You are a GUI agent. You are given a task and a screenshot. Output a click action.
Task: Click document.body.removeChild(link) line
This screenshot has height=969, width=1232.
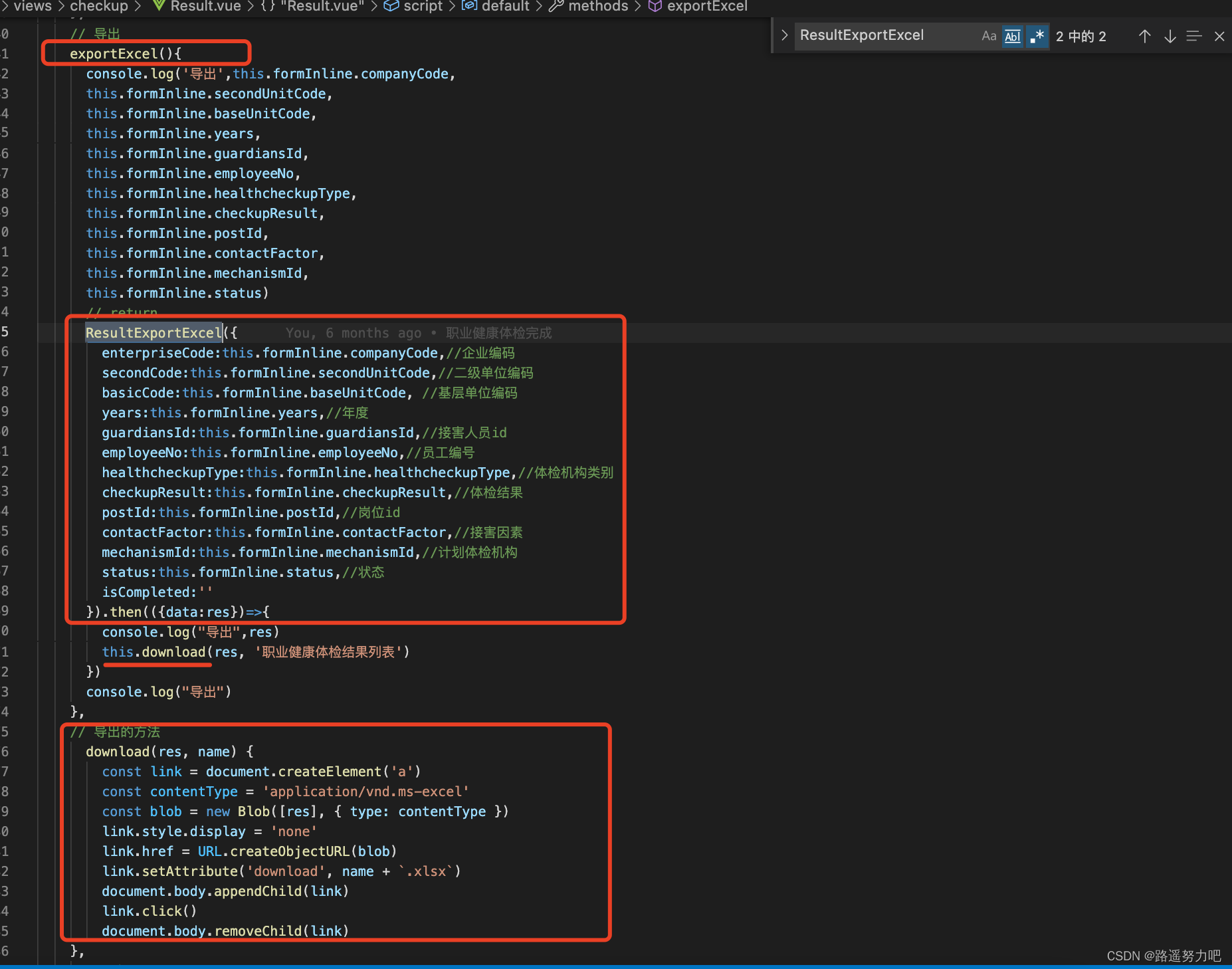click(225, 931)
